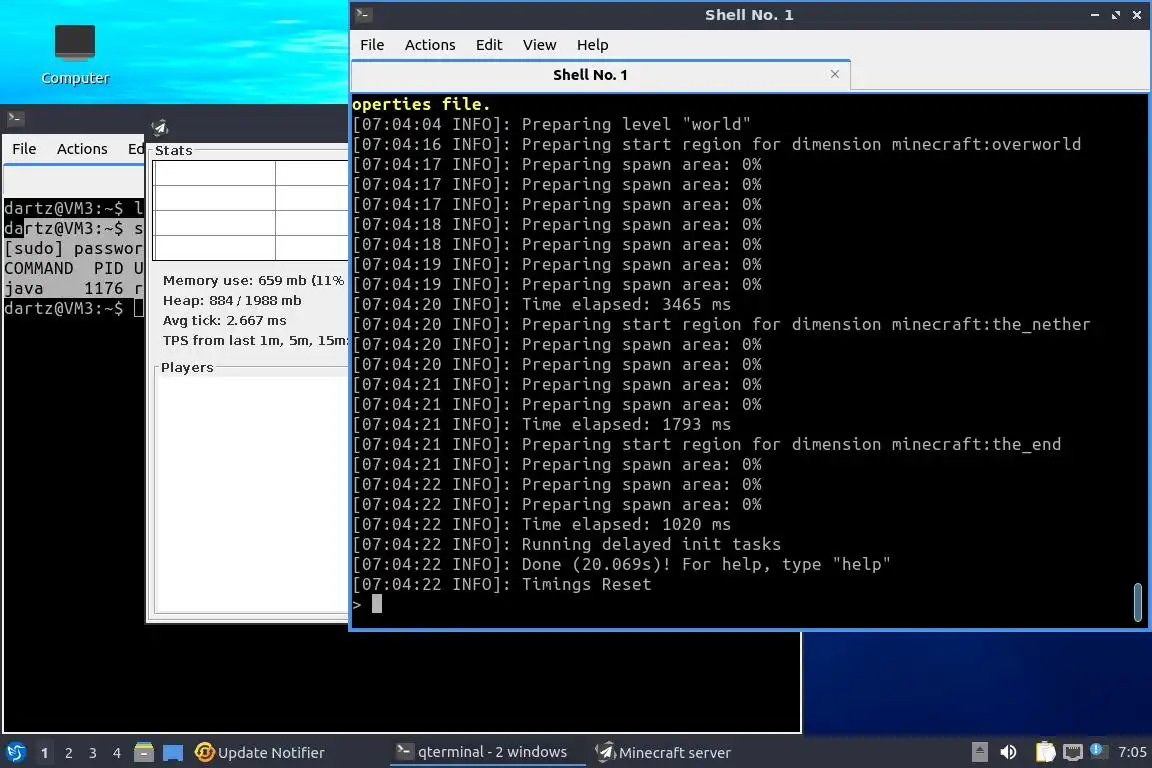Switch to workspace 1

click(x=44, y=753)
